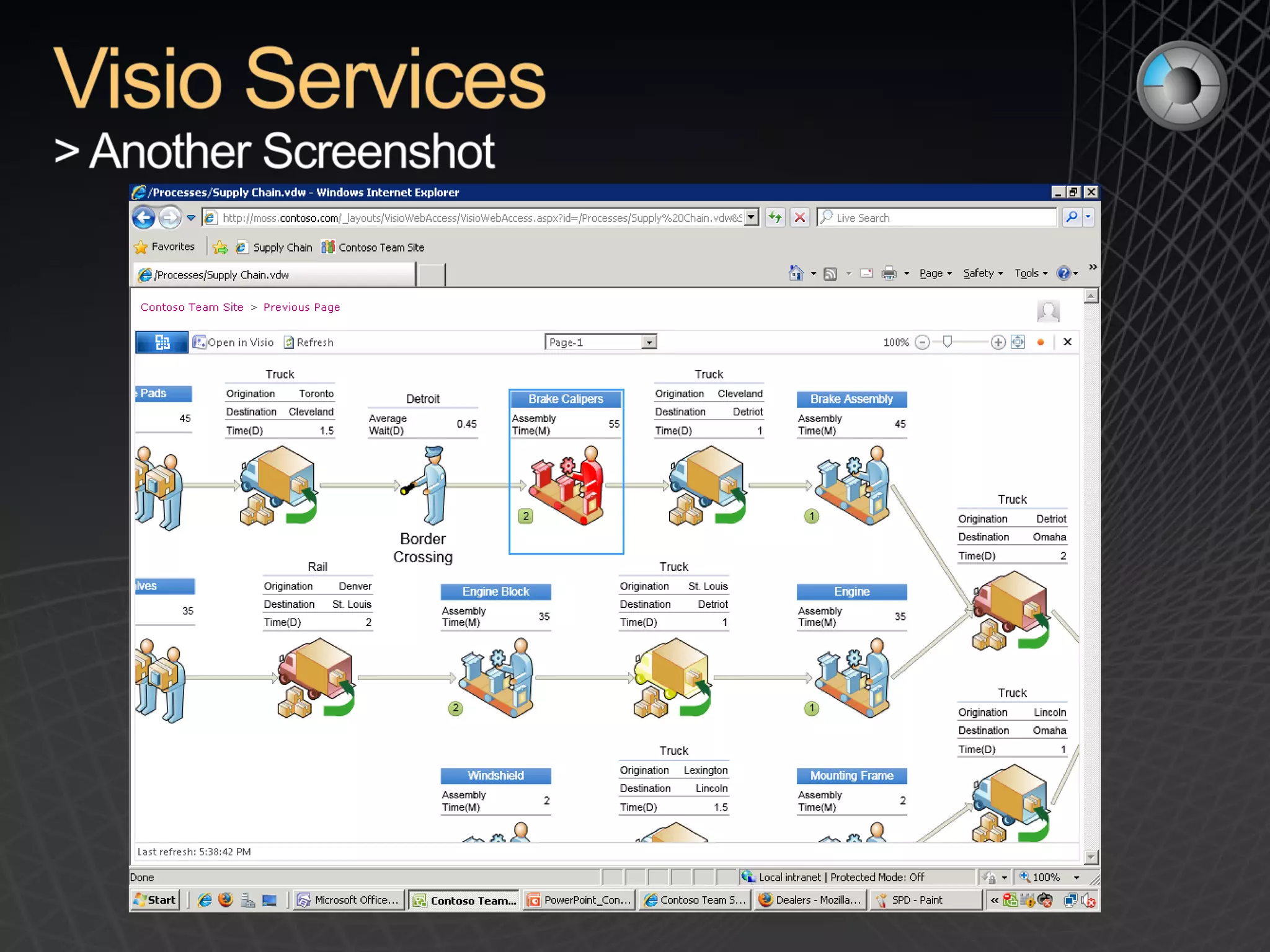Click the Home icon in command bar
The image size is (1270, 952).
(796, 273)
